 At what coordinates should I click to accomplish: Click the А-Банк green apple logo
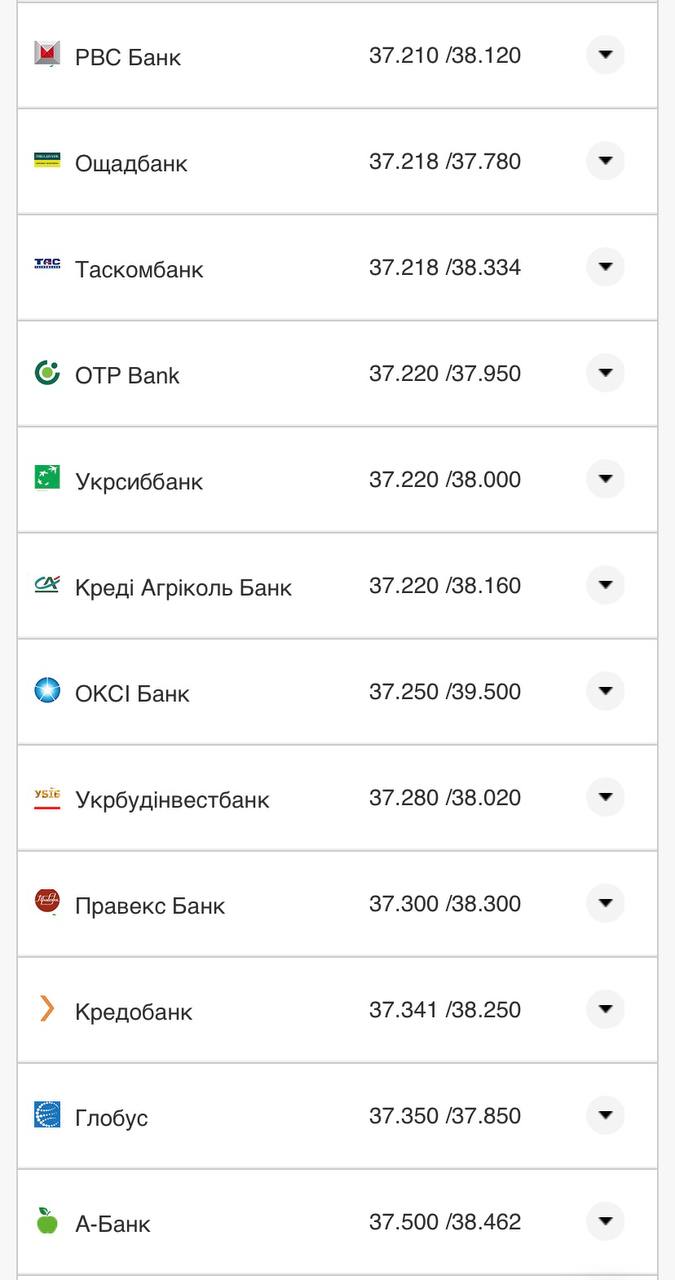pos(47,1221)
